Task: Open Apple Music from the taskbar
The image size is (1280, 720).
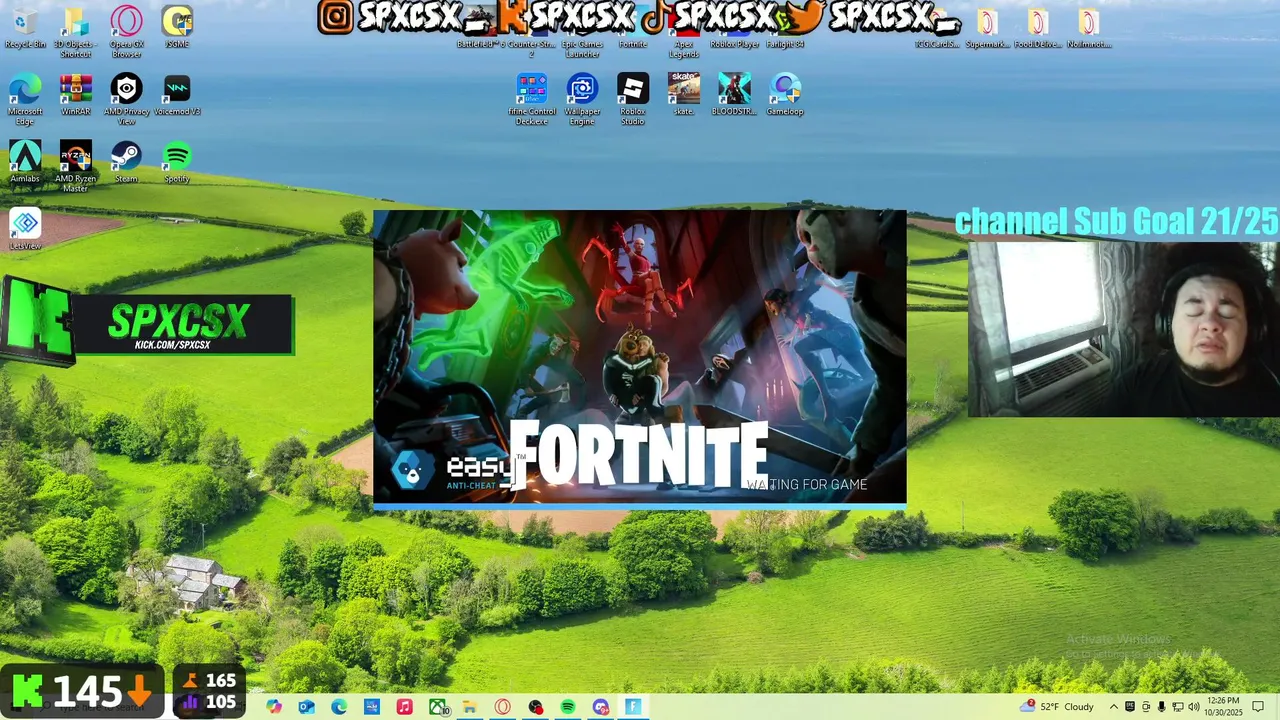Action: click(404, 707)
